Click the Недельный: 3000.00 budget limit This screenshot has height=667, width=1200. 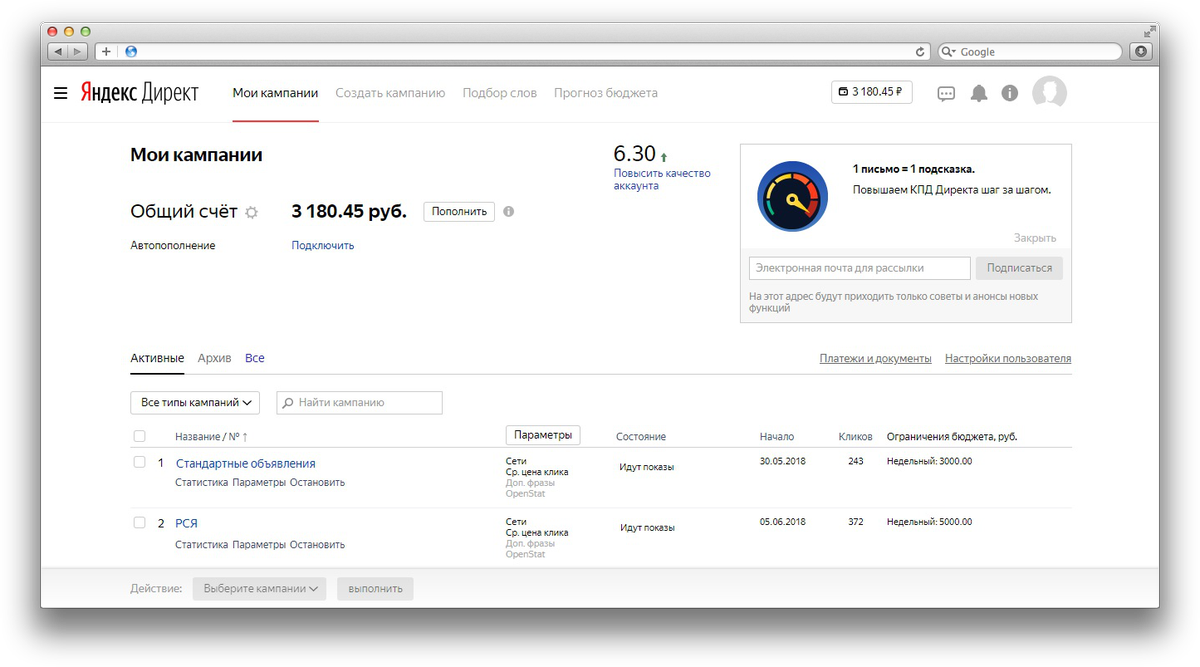pos(929,461)
